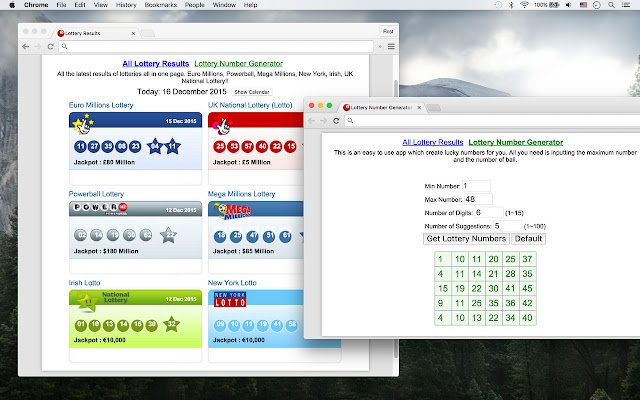Click the volume icon in the menu bar
The image size is (640, 400).
[x=569, y=5]
